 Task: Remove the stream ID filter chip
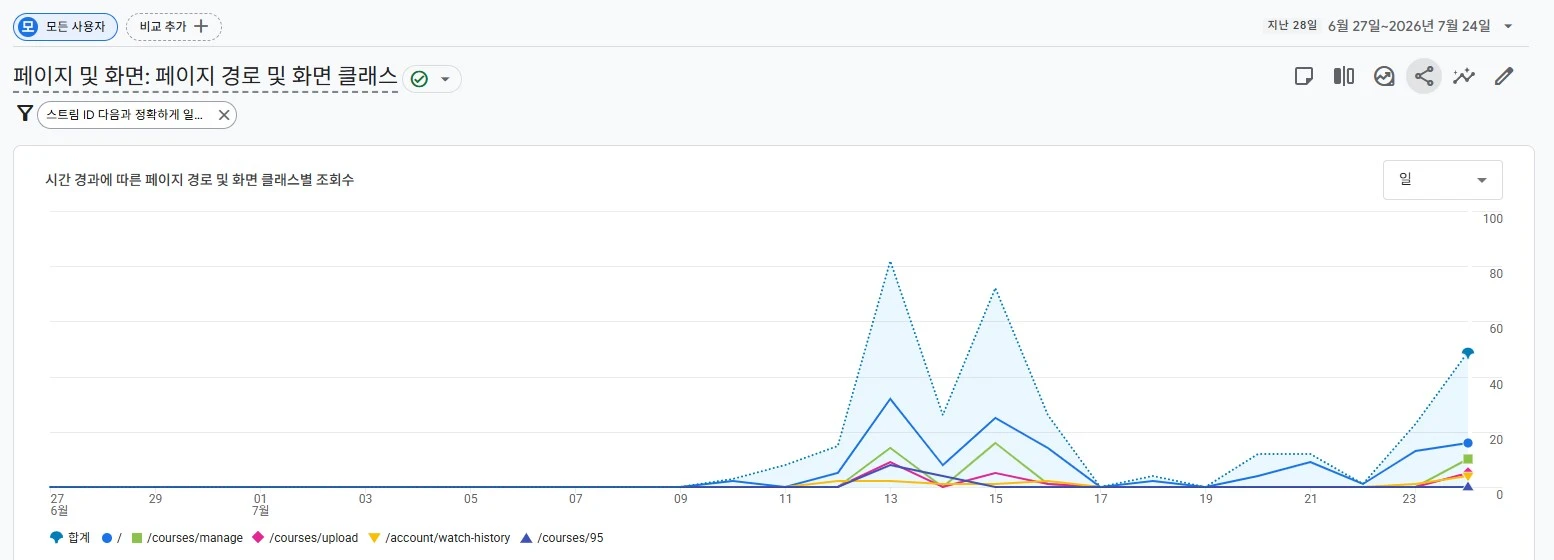[224, 115]
